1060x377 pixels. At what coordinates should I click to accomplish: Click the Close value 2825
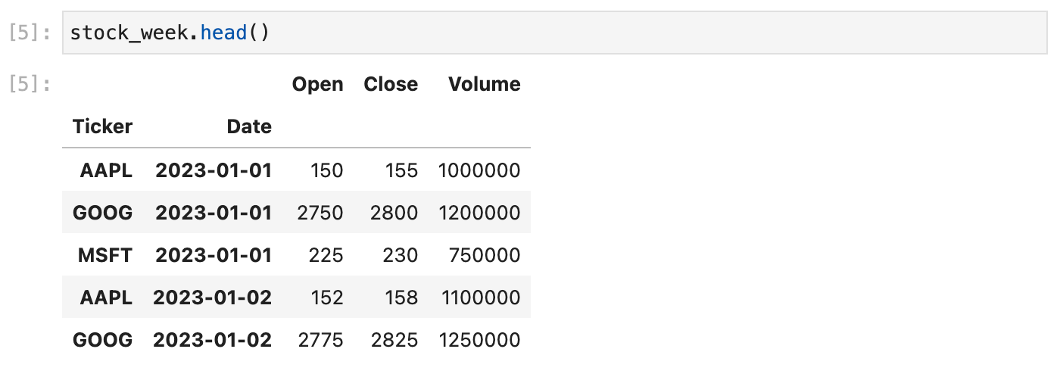click(x=393, y=340)
